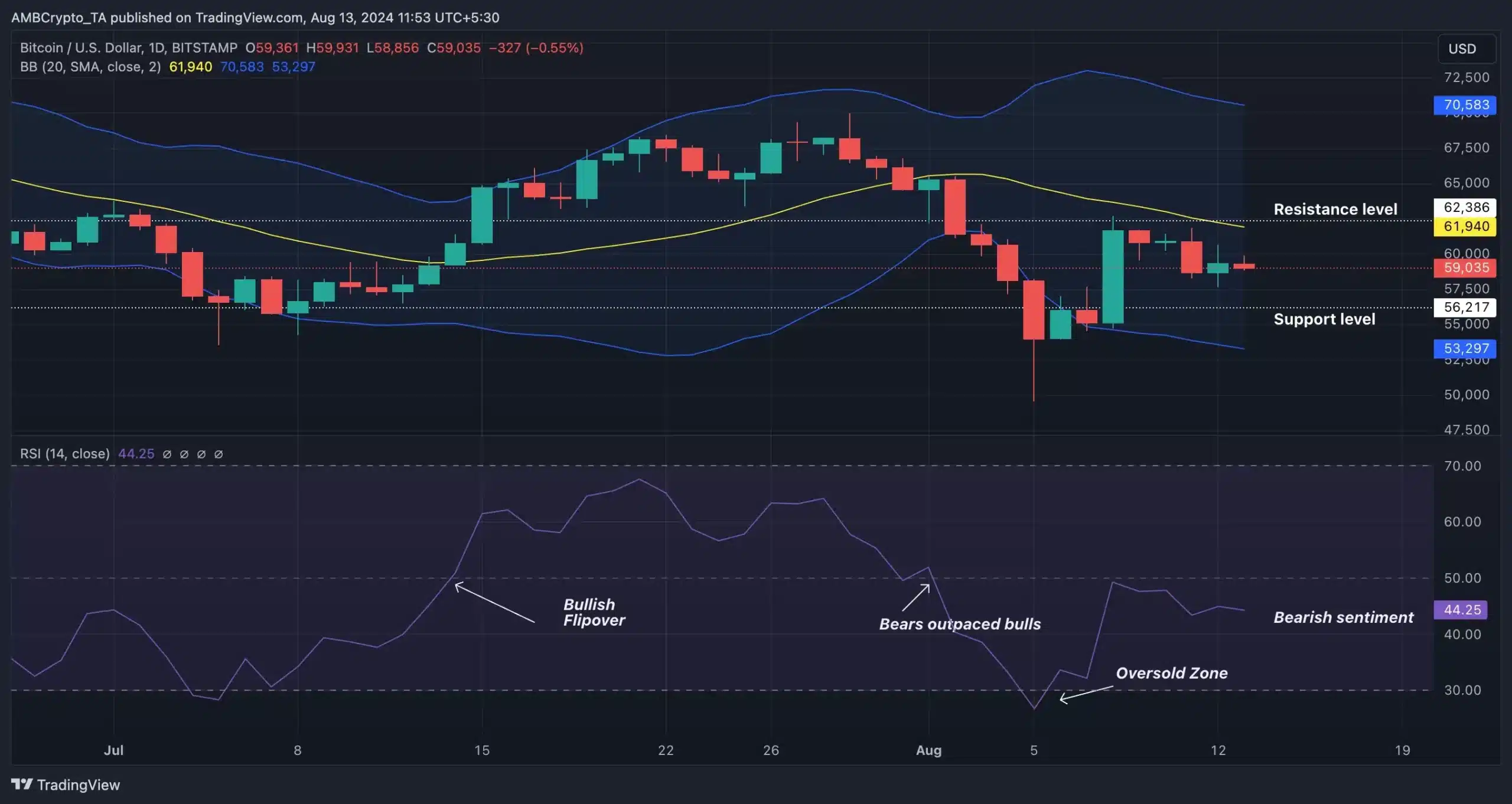Viewport: 1512px width, 804px height.
Task: Click the 62,386 resistance price label
Action: (x=1465, y=207)
